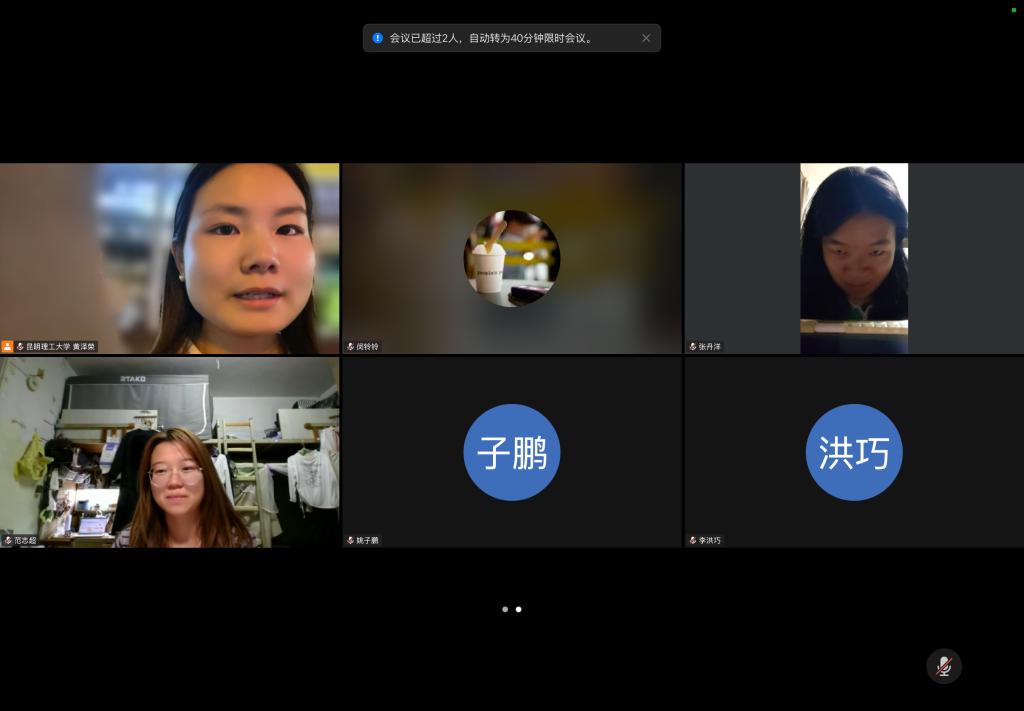Click the video feed of 范志超

[x=170, y=452]
